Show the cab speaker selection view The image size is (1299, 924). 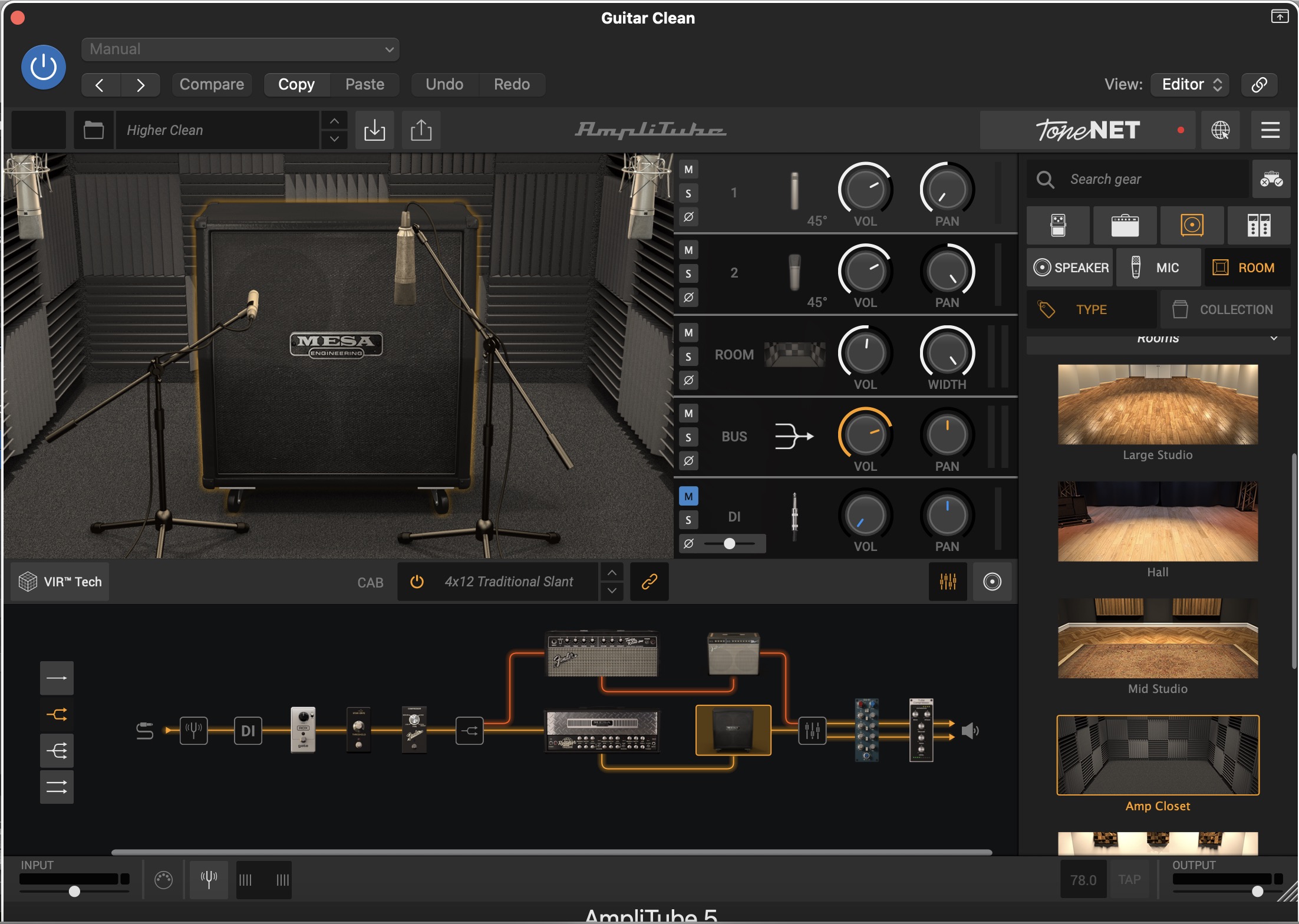click(x=992, y=582)
